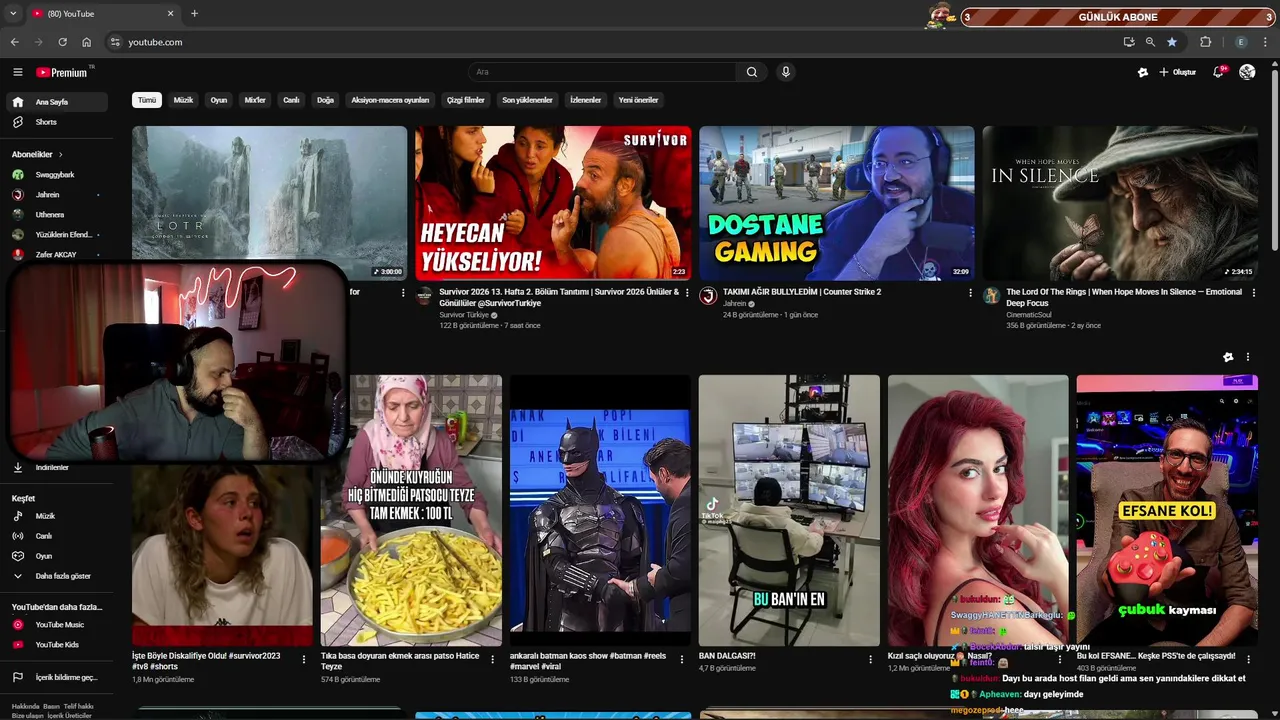Open Ana Sayfa in the sidebar
This screenshot has width=1280, height=720.
[x=58, y=102]
